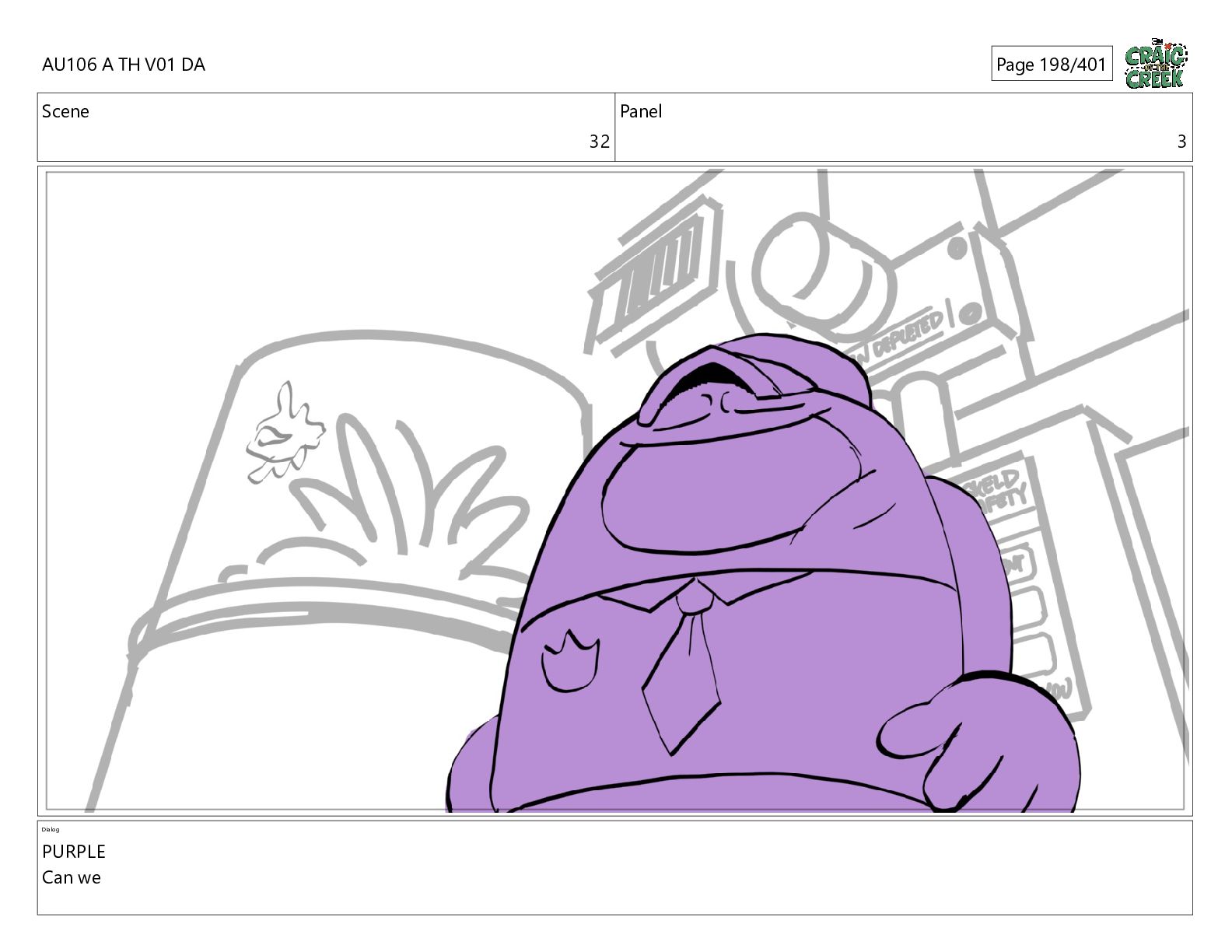Image resolution: width=1232 pixels, height=952 pixels.
Task: Click the dialog line 'Can we'
Action: pos(72,877)
